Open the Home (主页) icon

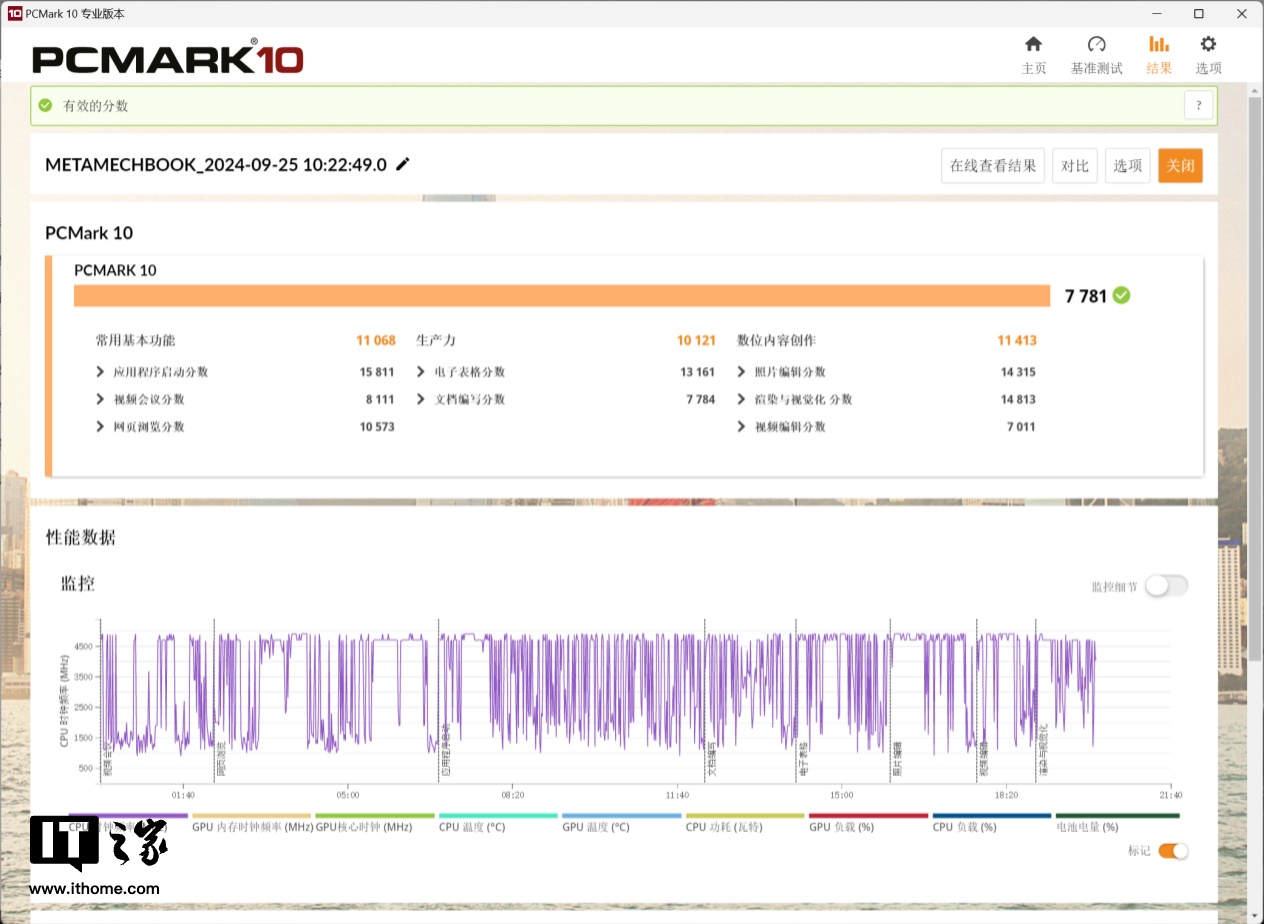[1033, 45]
